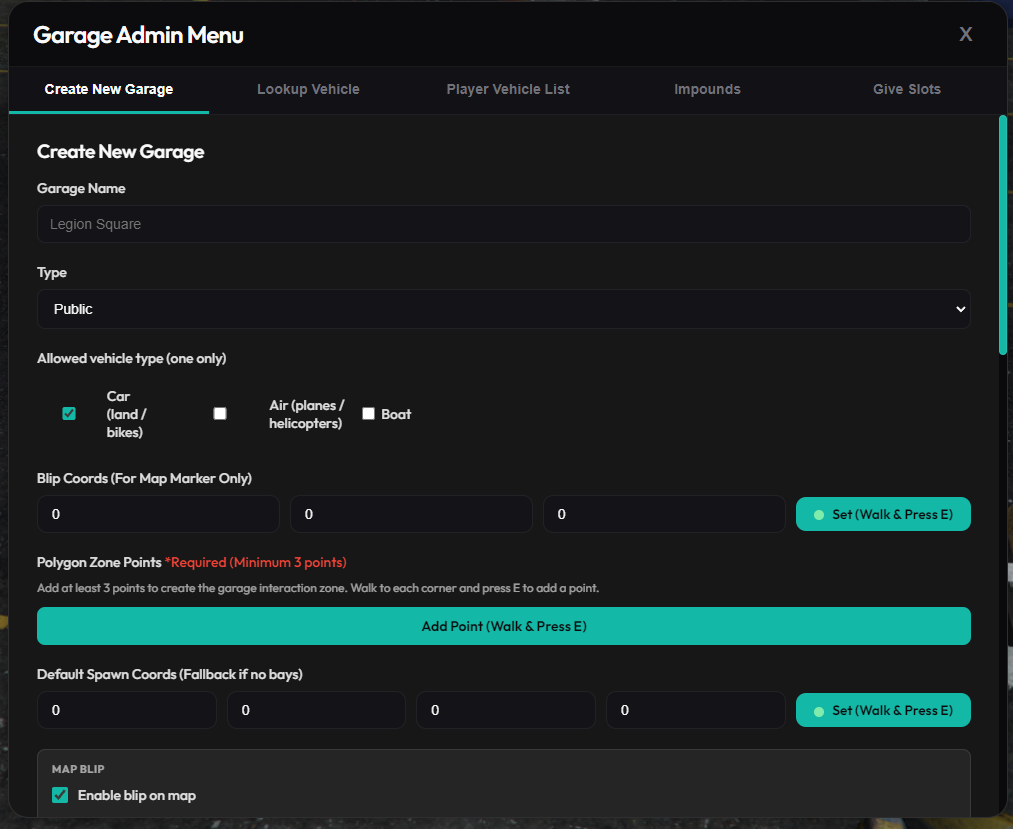Open the Lookup Vehicle tab

(308, 89)
